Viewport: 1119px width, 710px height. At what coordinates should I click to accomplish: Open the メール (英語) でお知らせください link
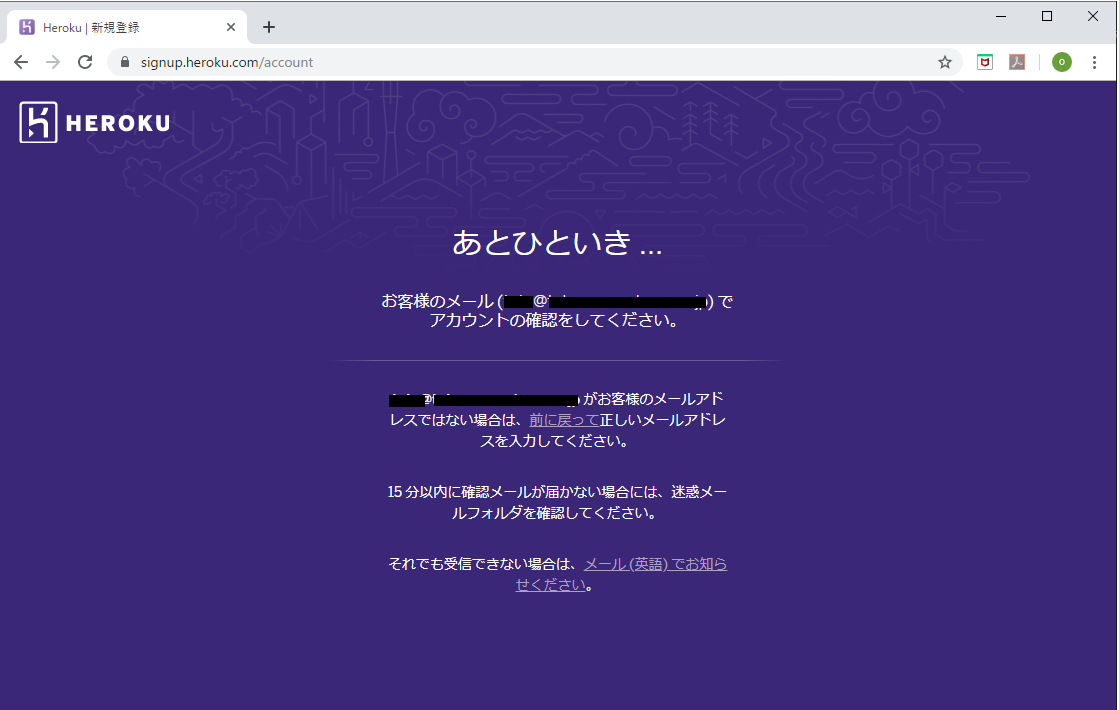click(x=621, y=574)
